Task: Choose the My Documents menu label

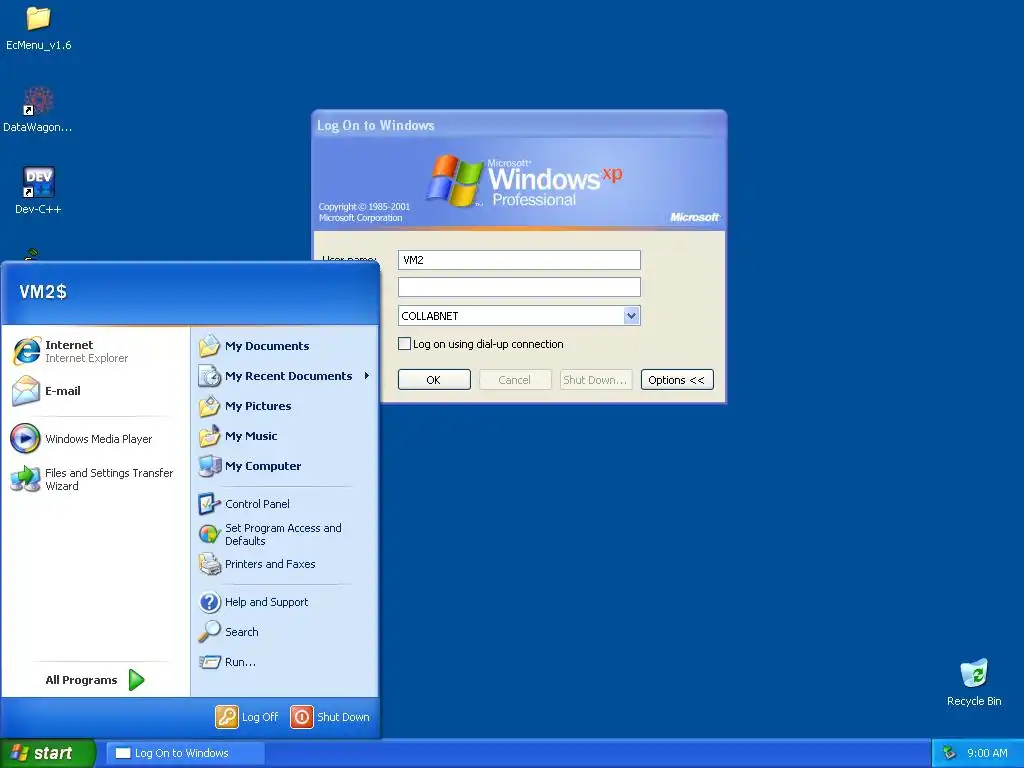Action: coord(267,346)
